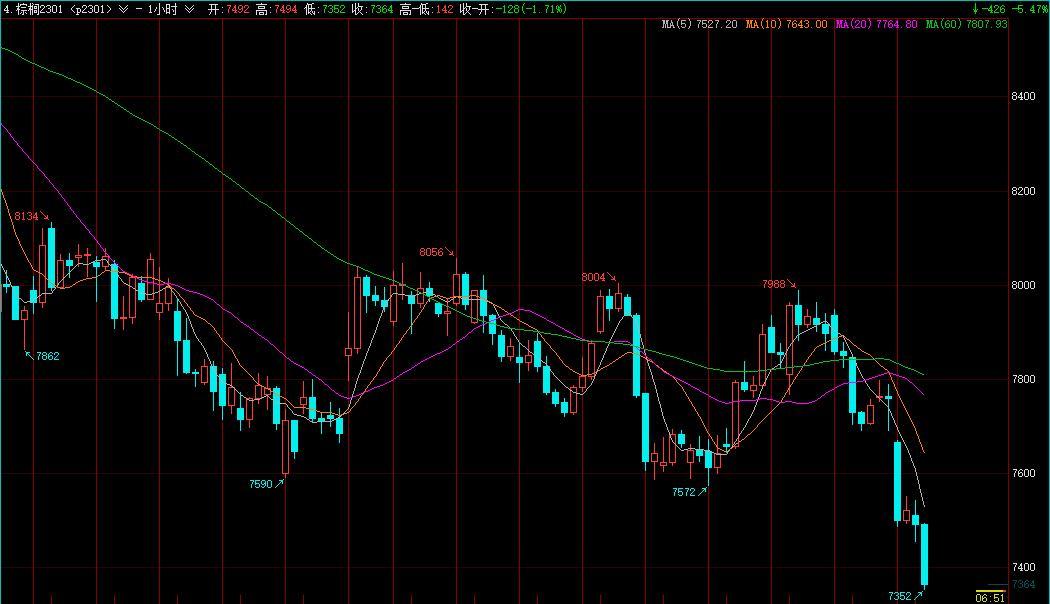1050x604 pixels.
Task: Click the current price tag 7364 on axis
Action: [1023, 585]
